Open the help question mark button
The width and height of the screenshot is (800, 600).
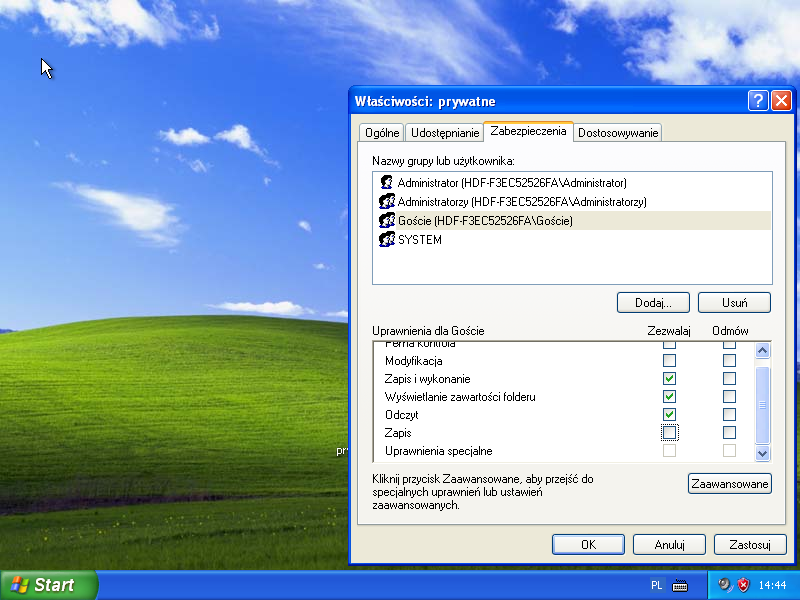(x=758, y=101)
